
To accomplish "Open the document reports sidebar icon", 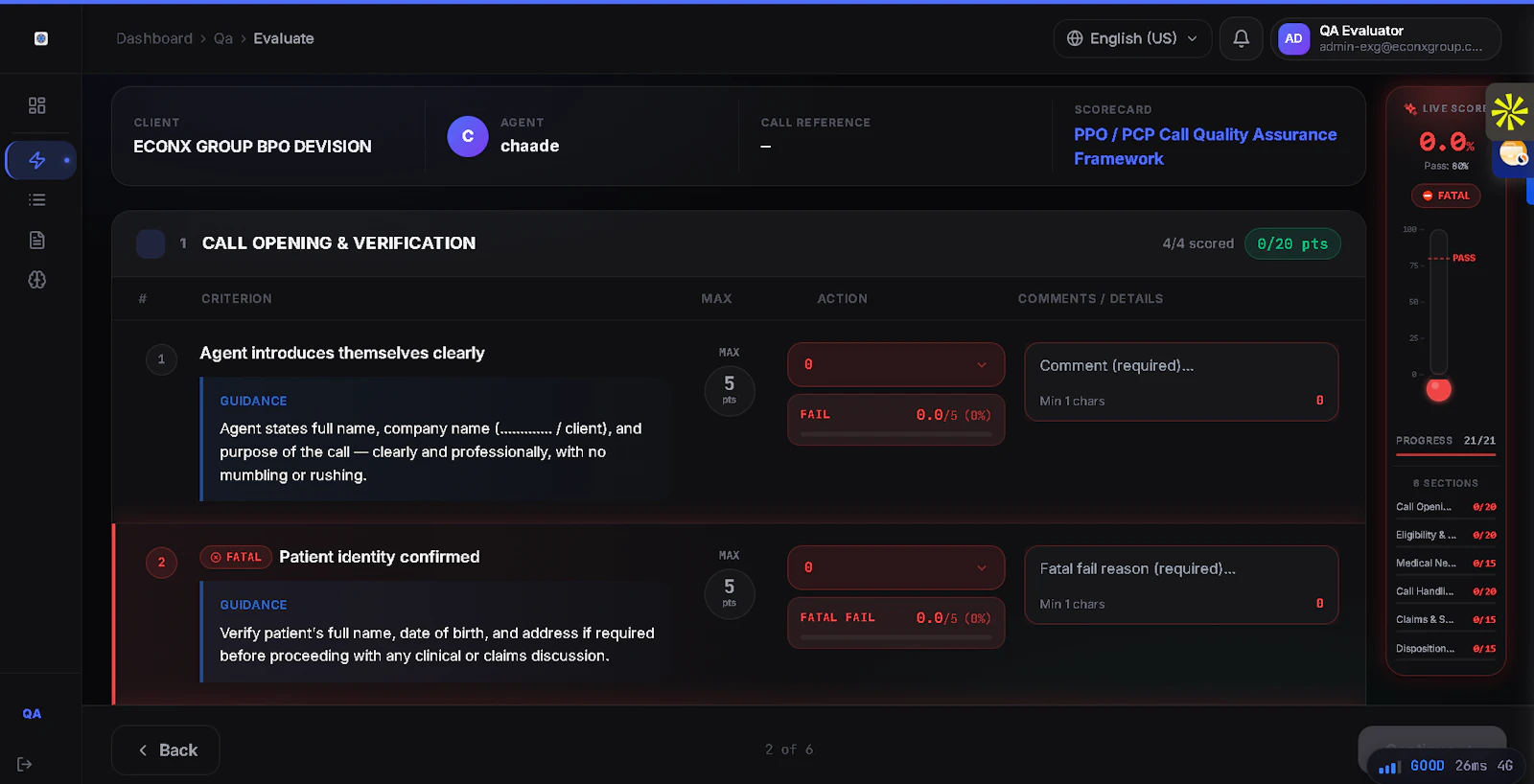I will coord(37,240).
